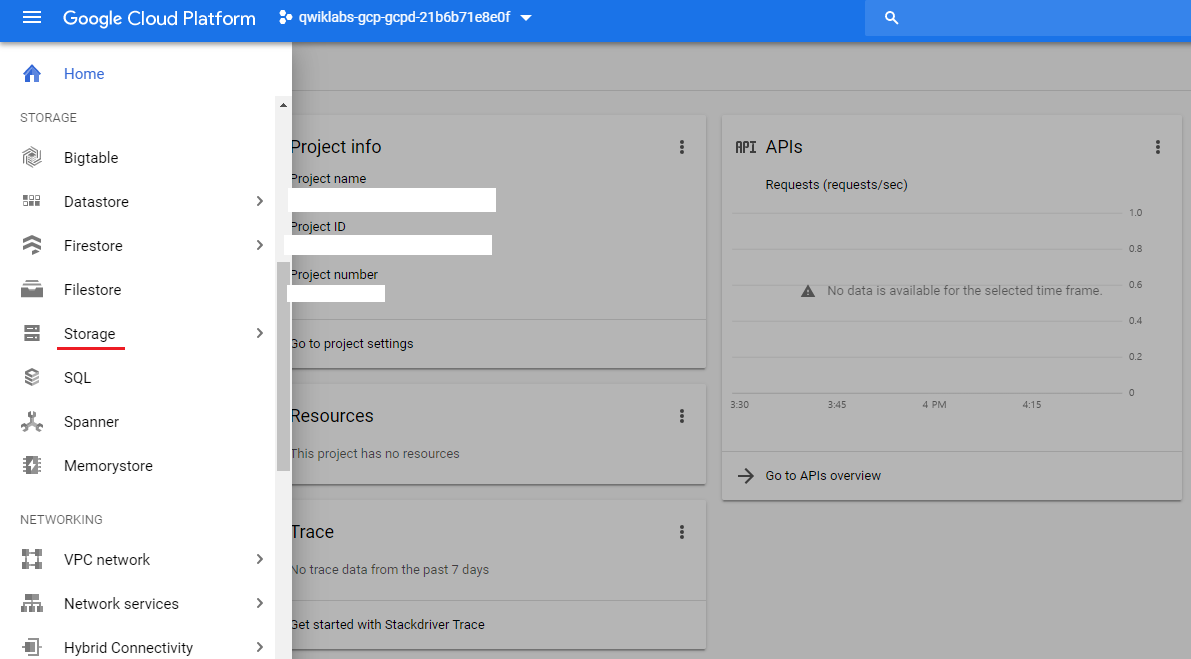Open Resources card options menu
The height and width of the screenshot is (659, 1191).
click(x=682, y=416)
